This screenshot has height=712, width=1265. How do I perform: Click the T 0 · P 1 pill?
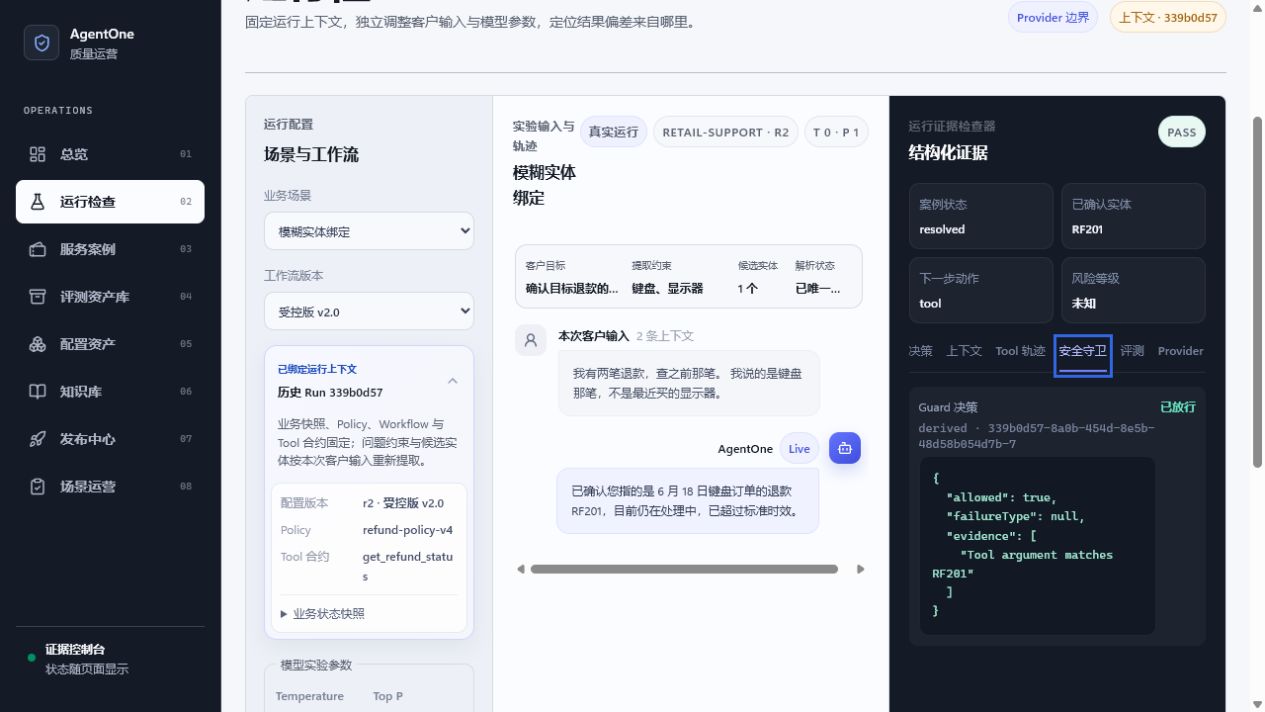click(x=836, y=132)
